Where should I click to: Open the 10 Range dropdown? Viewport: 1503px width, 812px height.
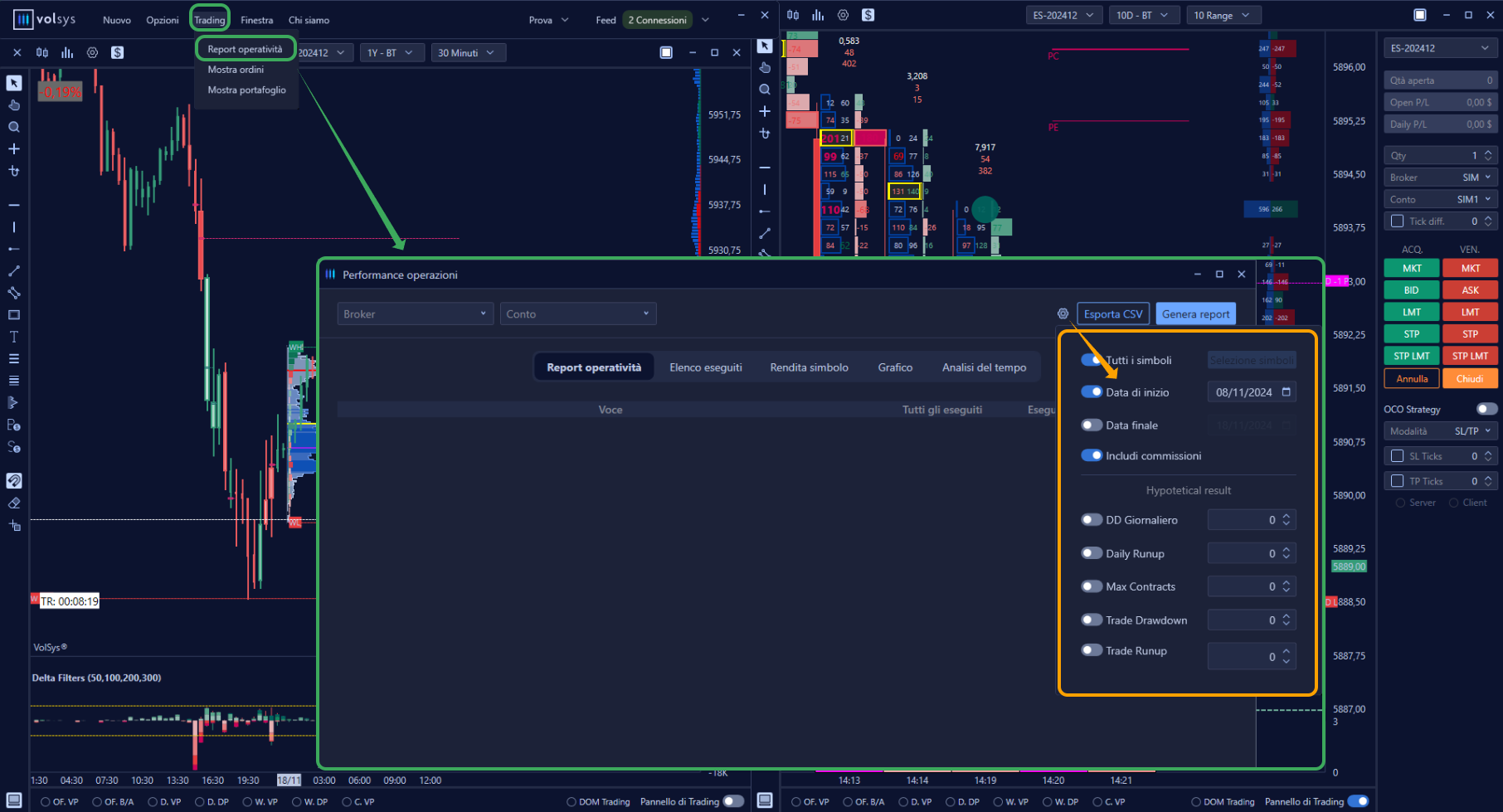pos(1222,15)
